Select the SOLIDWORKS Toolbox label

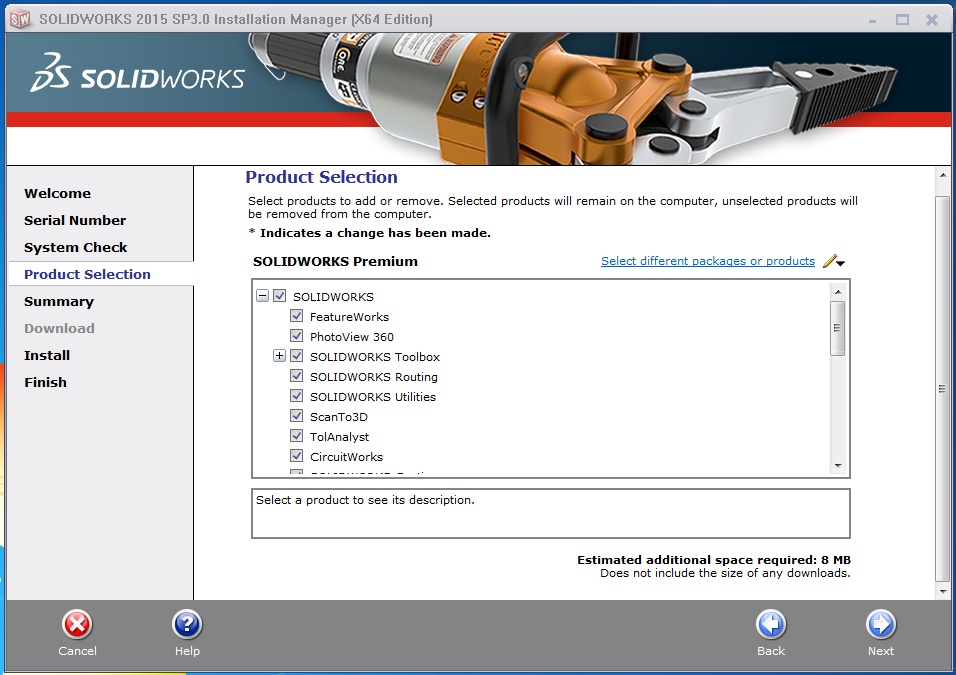375,357
